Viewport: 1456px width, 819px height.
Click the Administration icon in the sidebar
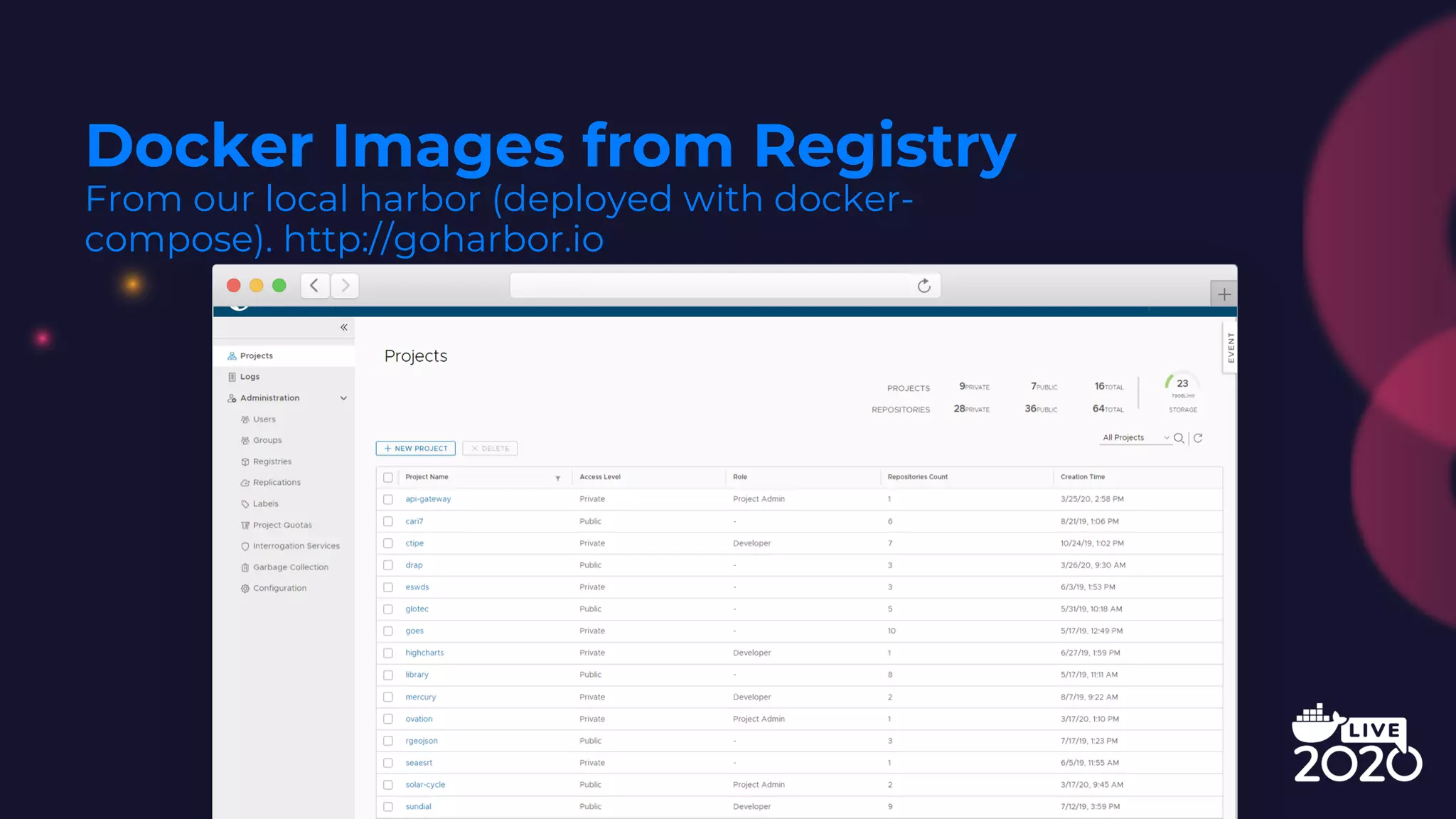click(x=232, y=398)
